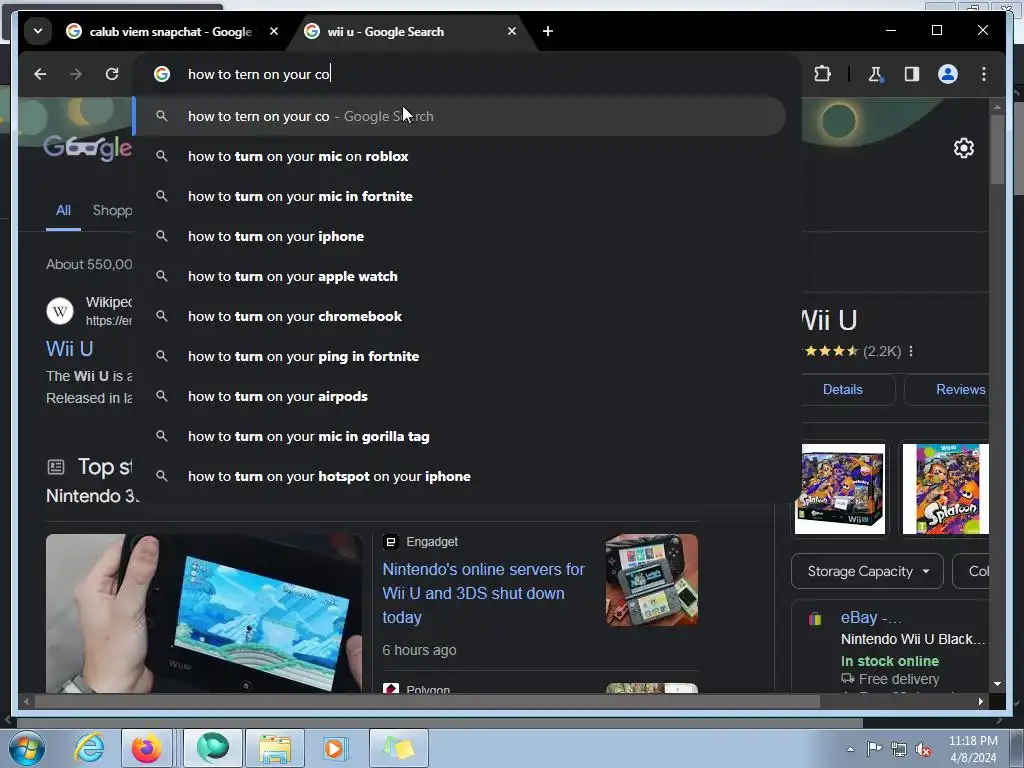
Task: Select the All search tab
Action: click(x=63, y=210)
